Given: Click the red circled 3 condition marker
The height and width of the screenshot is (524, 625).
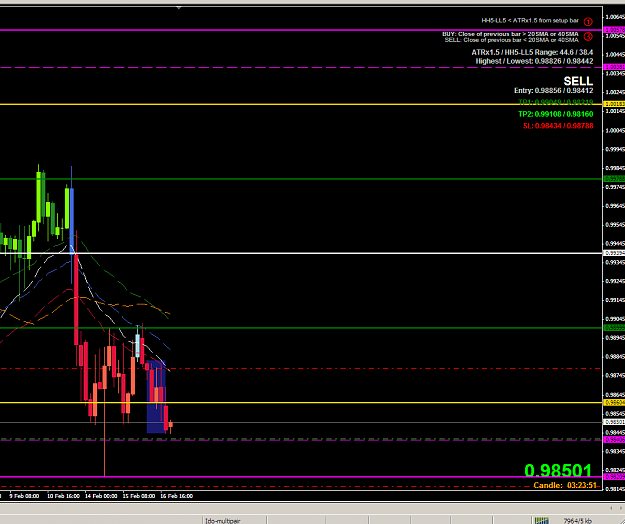Looking at the screenshot, I should [x=588, y=37].
